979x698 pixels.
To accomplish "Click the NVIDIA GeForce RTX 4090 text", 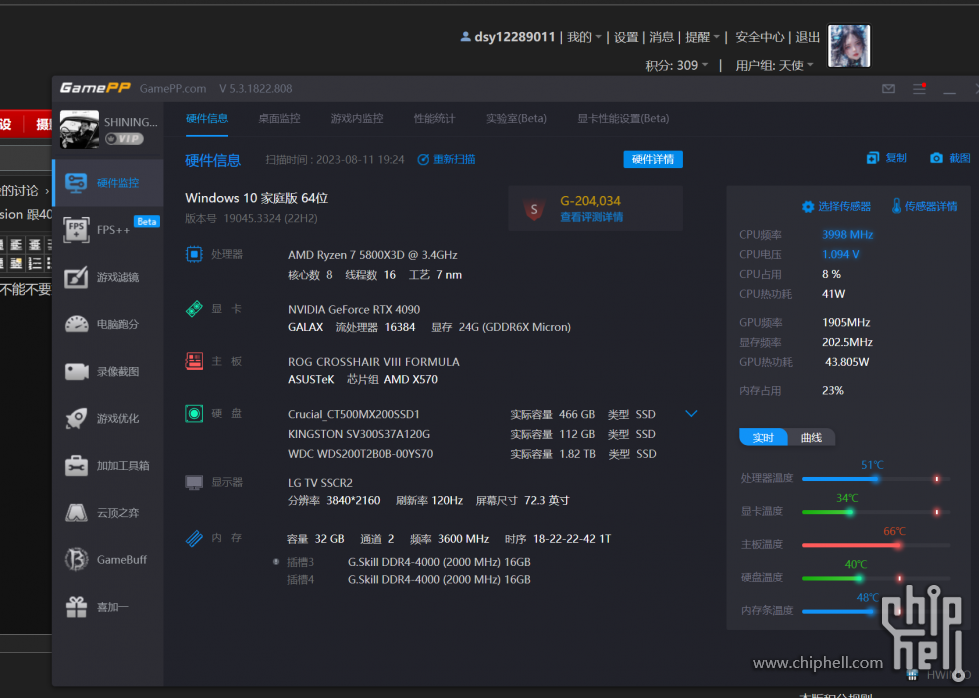I will (353, 309).
